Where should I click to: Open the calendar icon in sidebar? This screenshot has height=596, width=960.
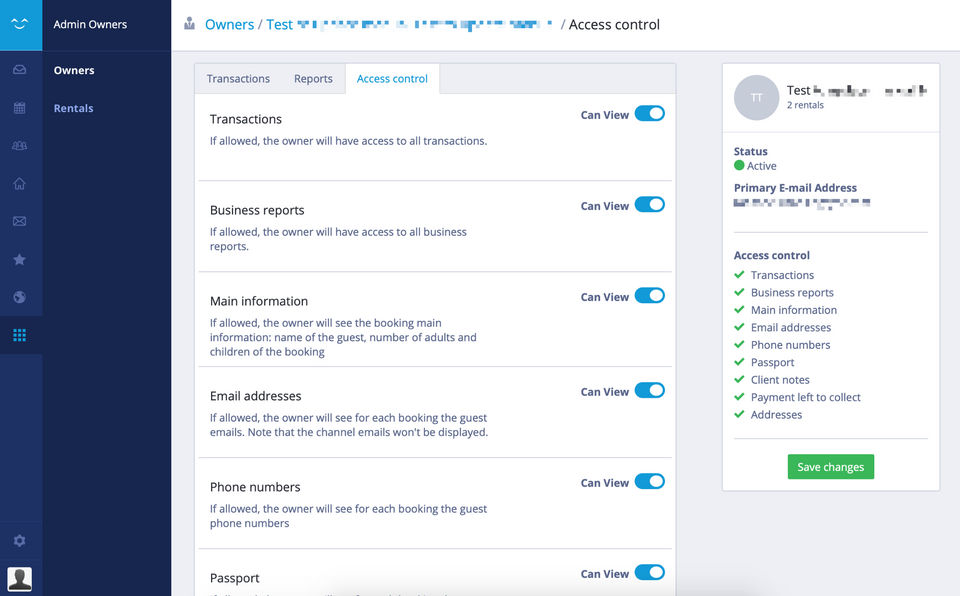point(20,108)
